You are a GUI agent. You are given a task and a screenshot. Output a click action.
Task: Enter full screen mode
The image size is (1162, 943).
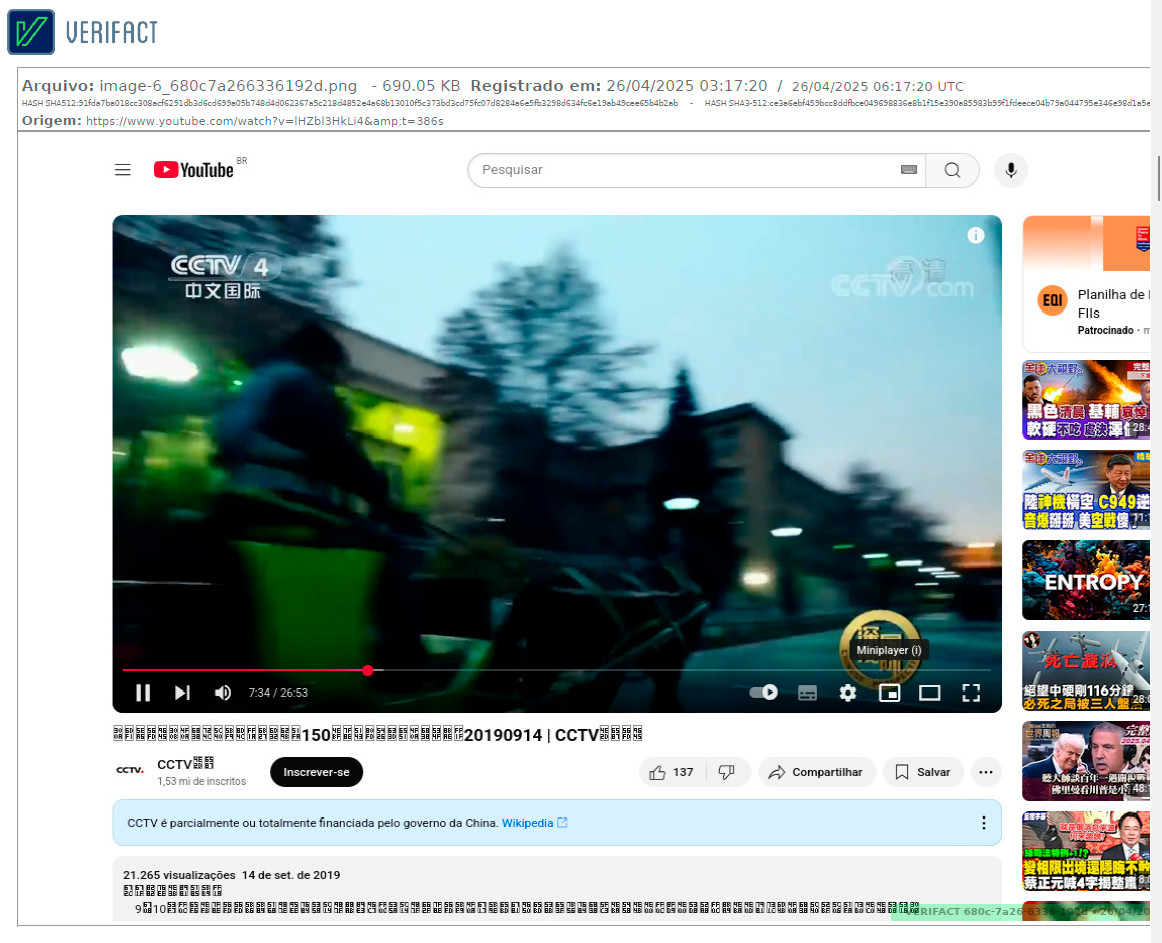point(971,692)
